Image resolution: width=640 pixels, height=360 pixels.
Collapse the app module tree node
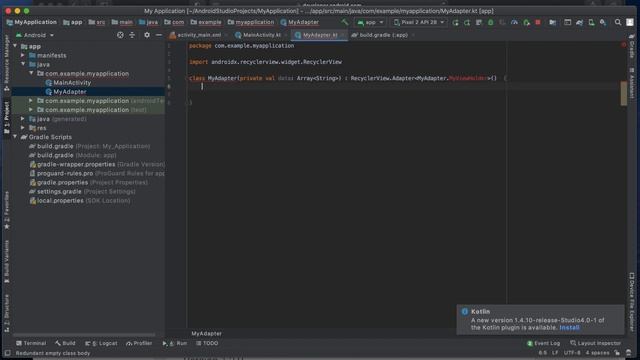tap(15, 46)
